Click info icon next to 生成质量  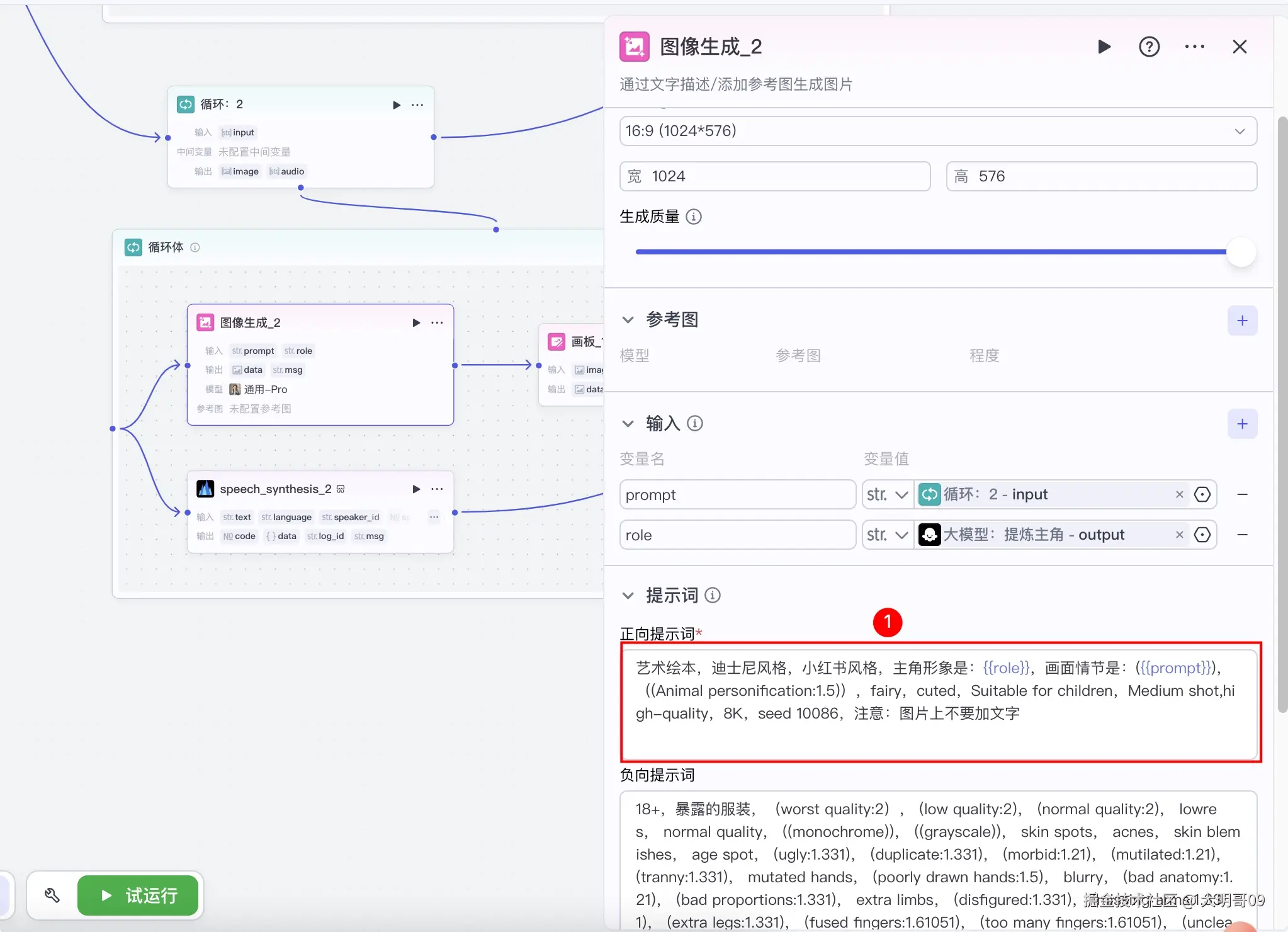[694, 217]
